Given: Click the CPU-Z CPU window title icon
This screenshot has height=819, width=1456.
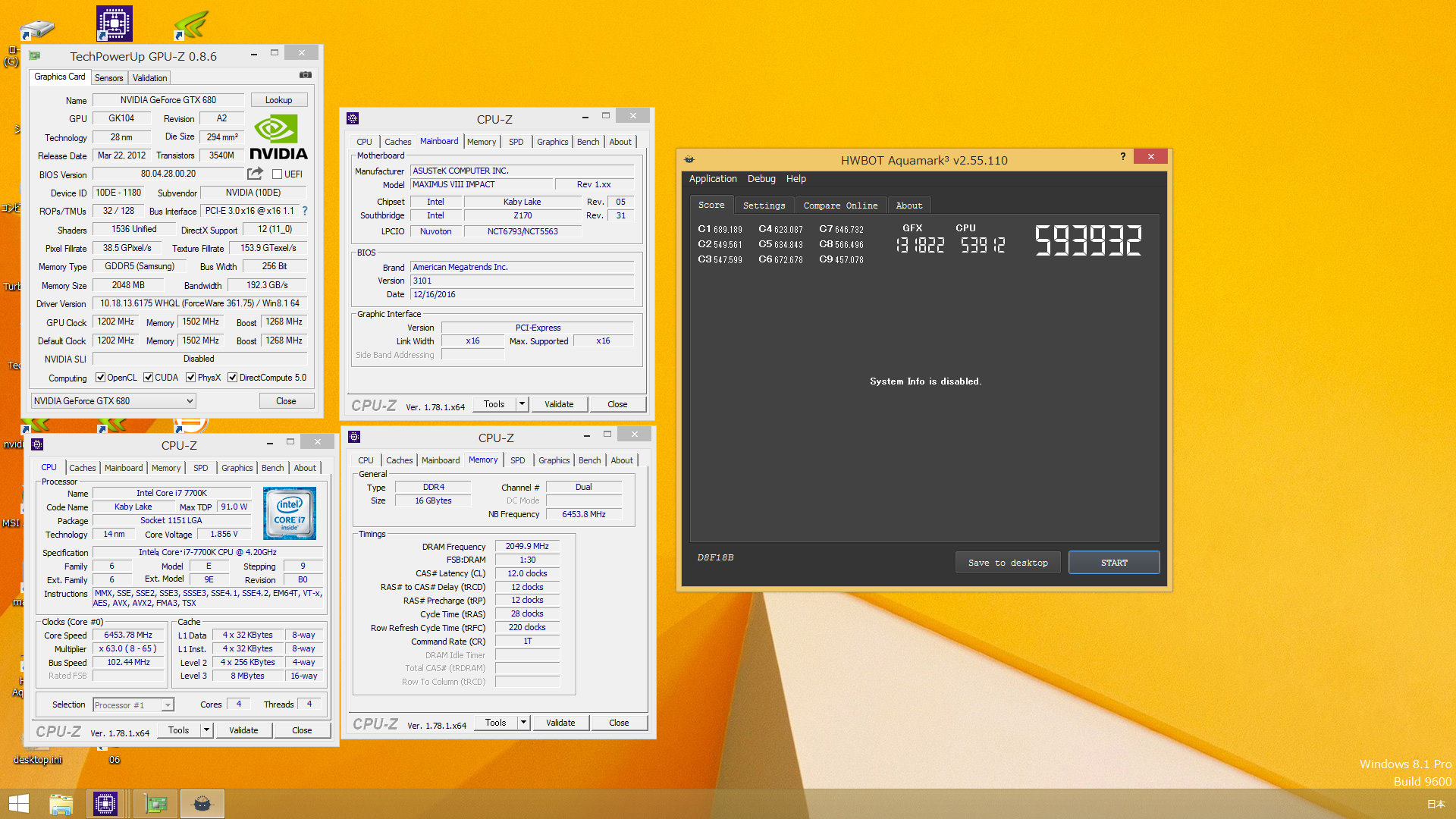Looking at the screenshot, I should tap(37, 444).
